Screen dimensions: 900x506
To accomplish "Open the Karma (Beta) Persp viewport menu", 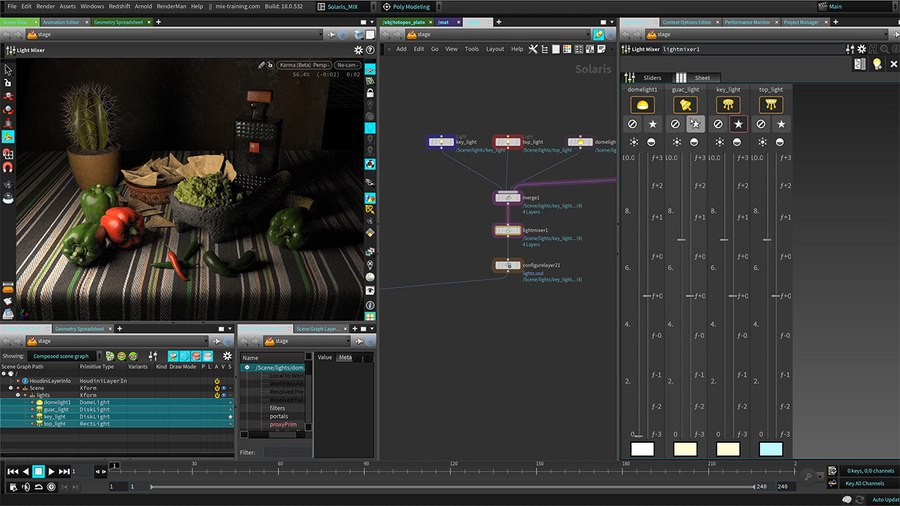I will [x=304, y=65].
